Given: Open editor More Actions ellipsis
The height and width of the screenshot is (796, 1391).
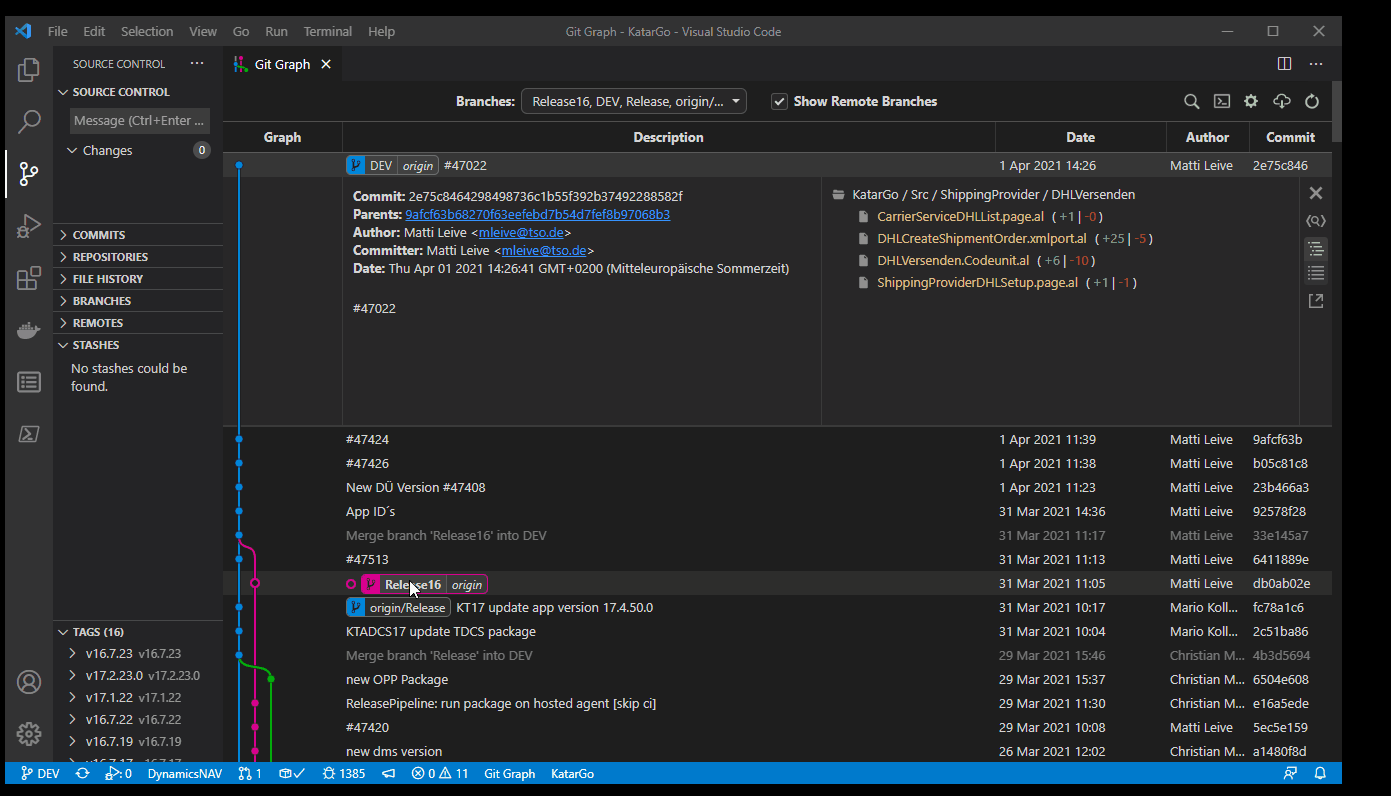Looking at the screenshot, I should [1316, 64].
